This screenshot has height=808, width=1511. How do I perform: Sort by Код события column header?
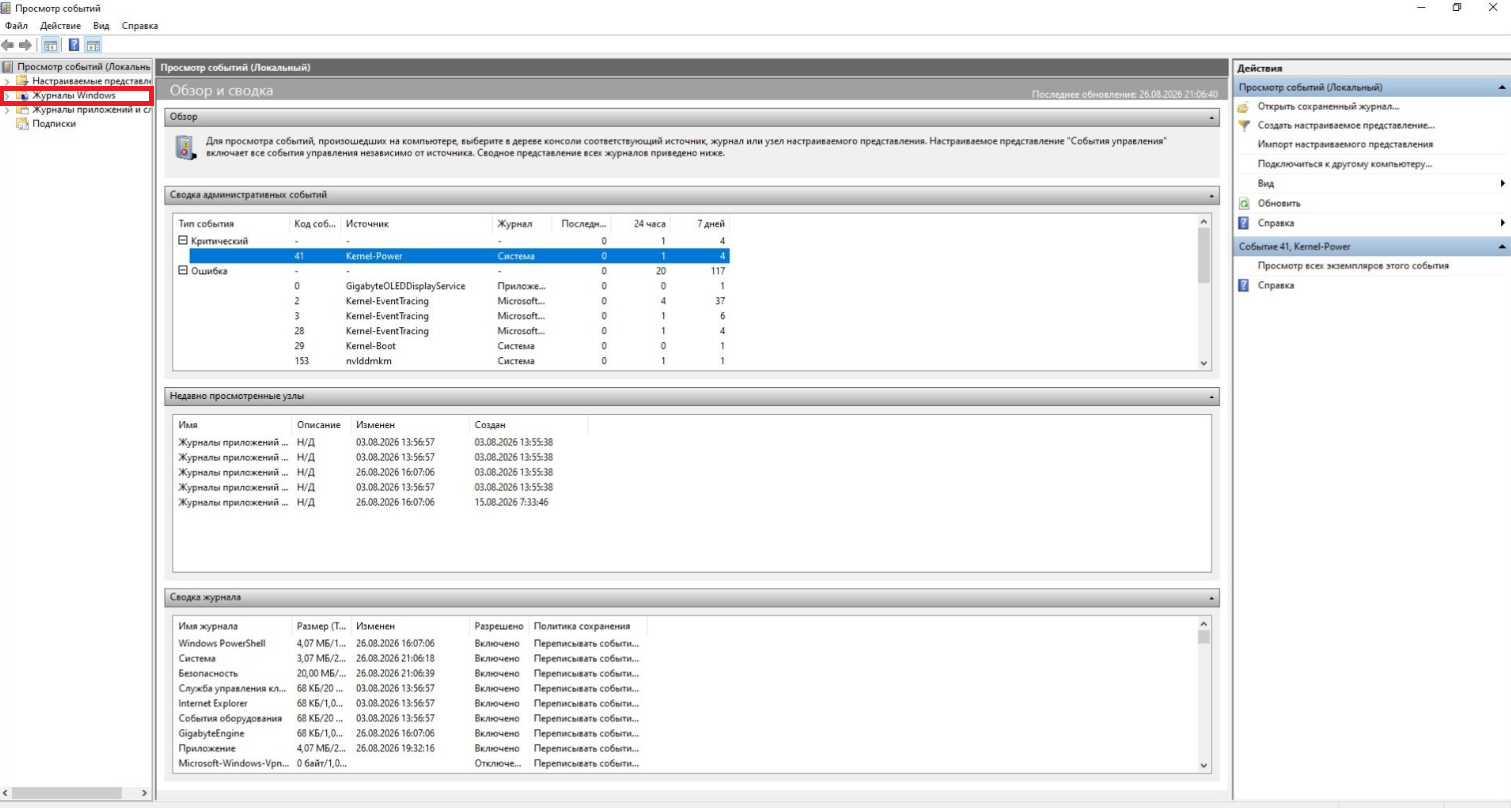(314, 224)
